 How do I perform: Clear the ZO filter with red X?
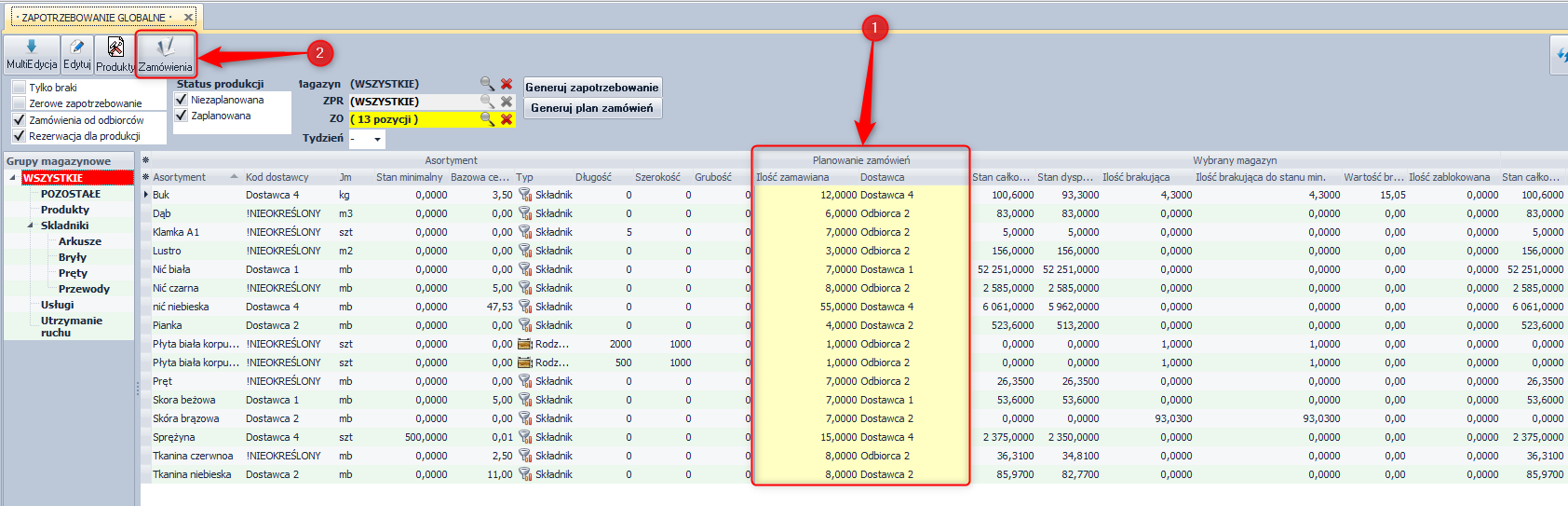click(507, 119)
